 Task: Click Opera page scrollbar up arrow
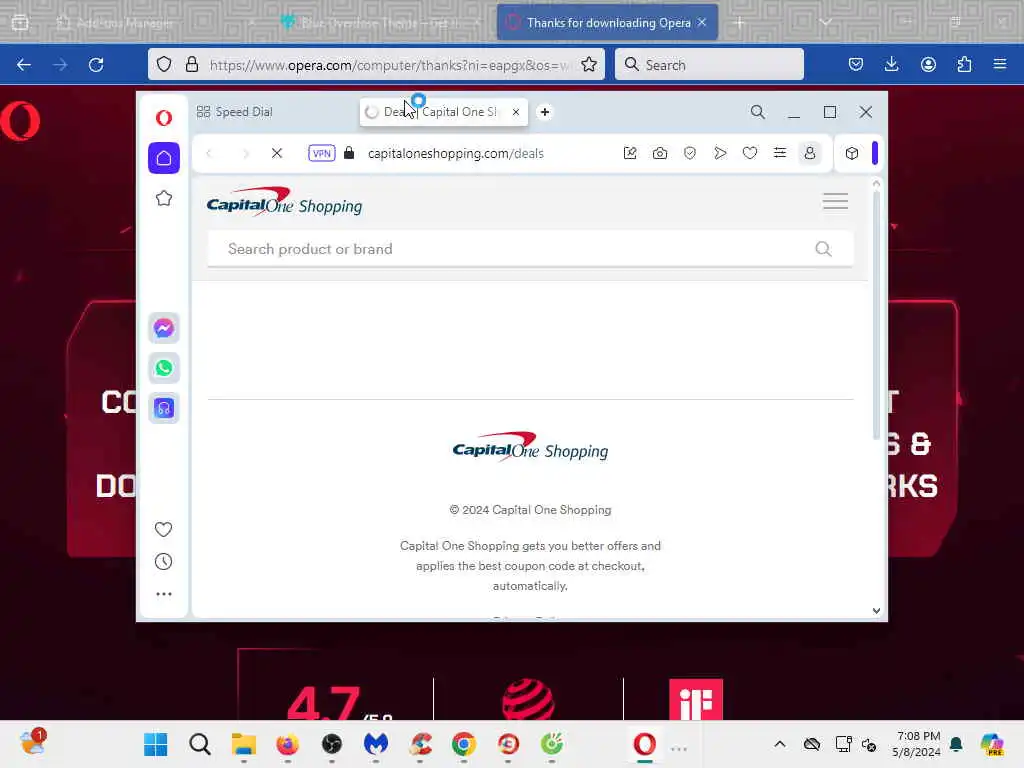(876, 184)
